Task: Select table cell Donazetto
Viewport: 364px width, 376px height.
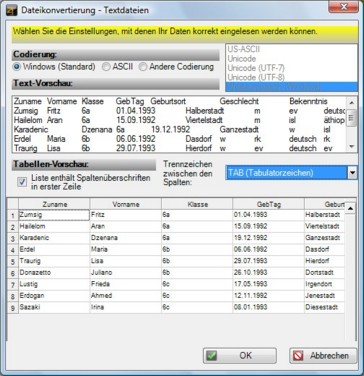Action: coord(54,273)
